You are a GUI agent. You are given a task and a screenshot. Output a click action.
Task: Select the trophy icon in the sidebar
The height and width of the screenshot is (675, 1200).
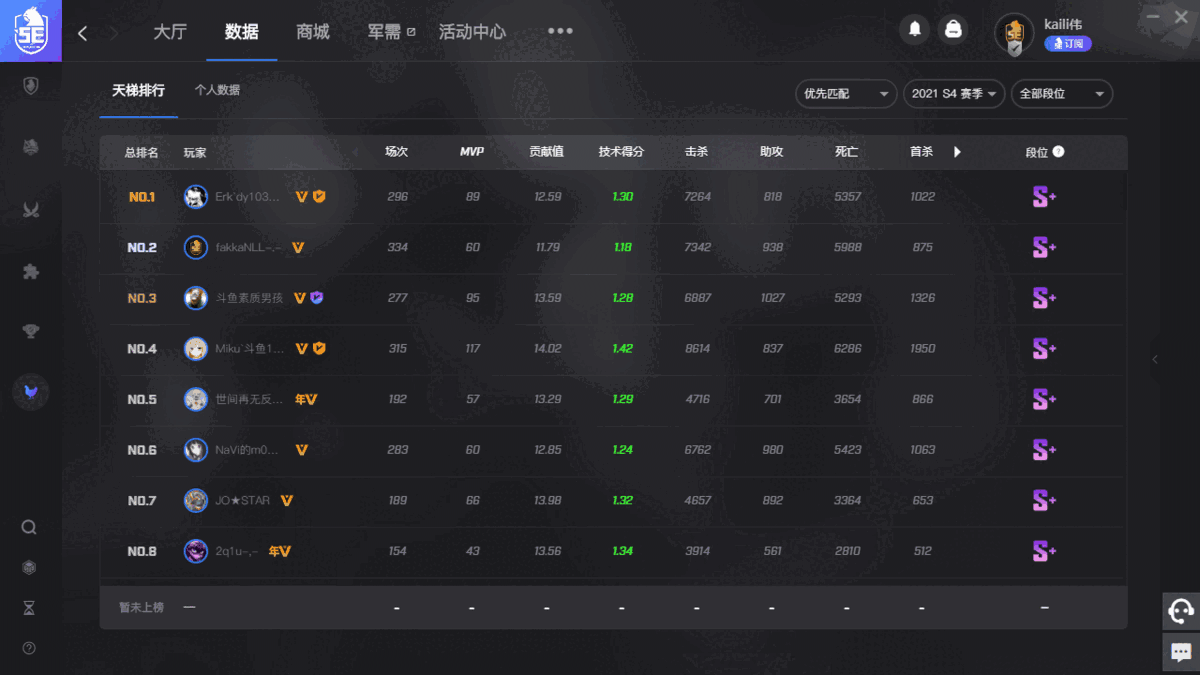click(29, 331)
